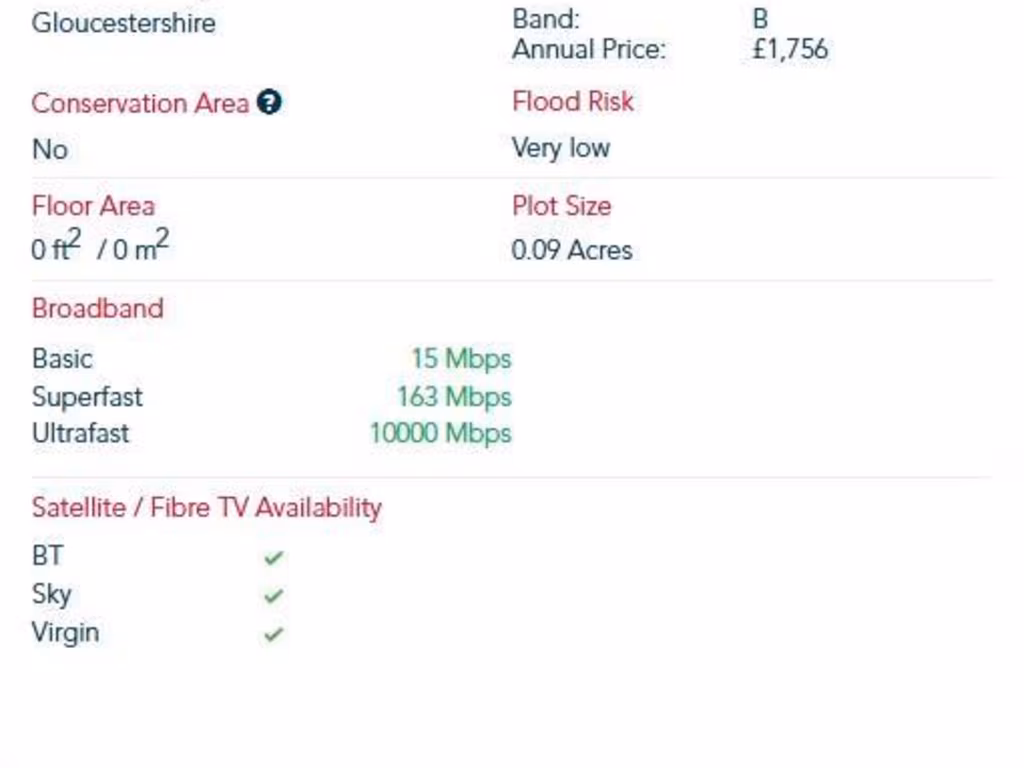Click the 163 Mbps Superfast speed value
Screen dimensions: 1024x768
pos(454,396)
